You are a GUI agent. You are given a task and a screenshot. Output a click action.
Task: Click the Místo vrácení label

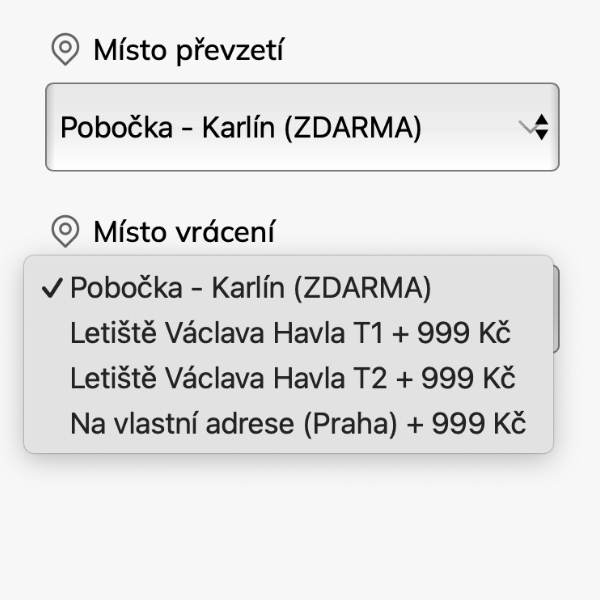click(x=184, y=232)
